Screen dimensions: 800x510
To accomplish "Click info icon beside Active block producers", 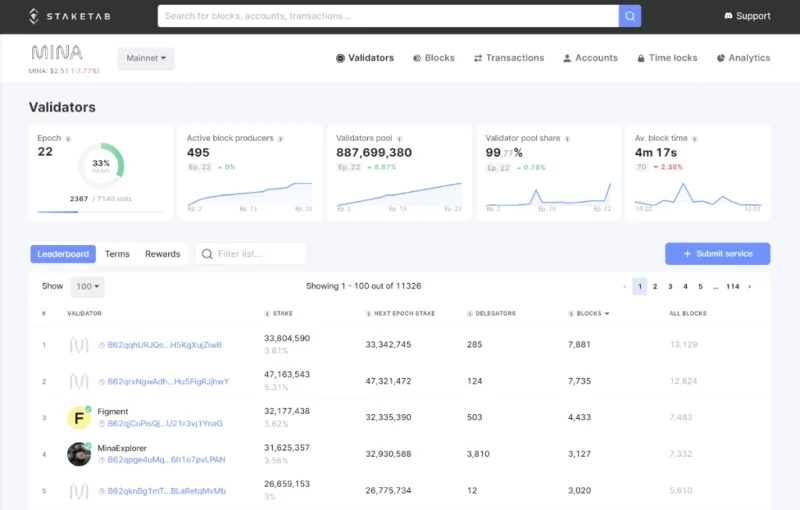I will click(280, 139).
